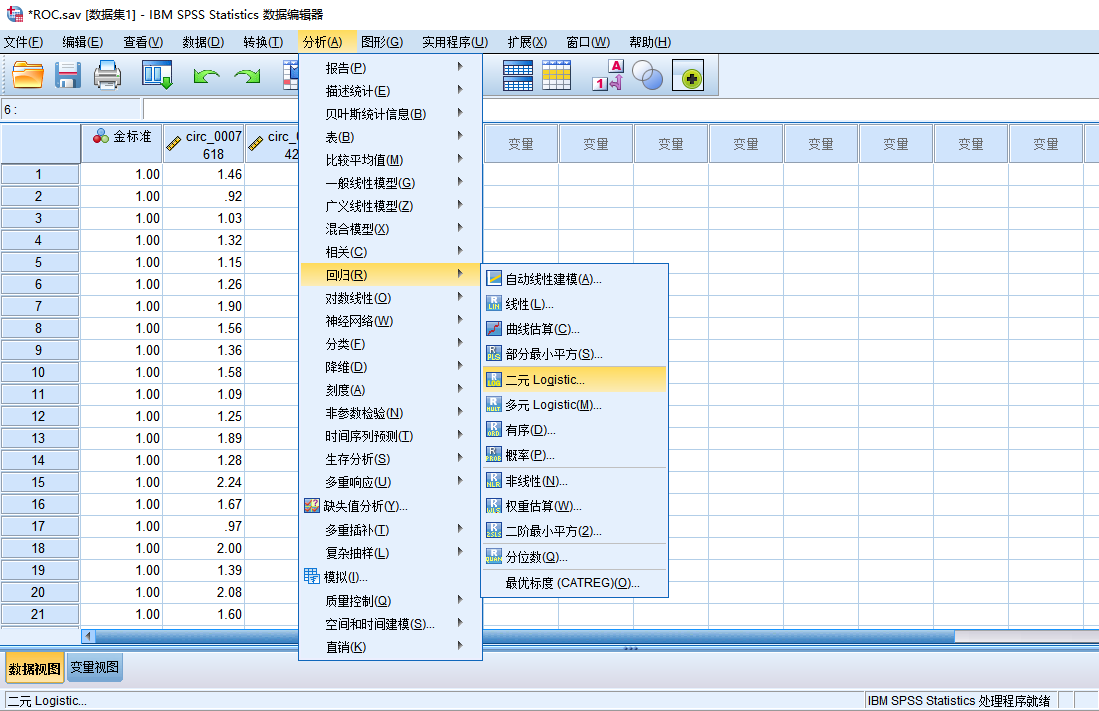This screenshot has height=711, width=1099.
Task: Select Ordinal regression 有序(D)
Action: [x=574, y=430]
